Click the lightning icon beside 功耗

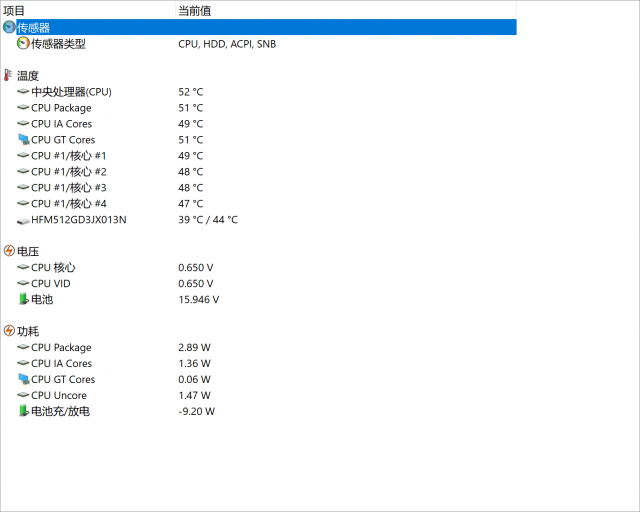click(9, 331)
